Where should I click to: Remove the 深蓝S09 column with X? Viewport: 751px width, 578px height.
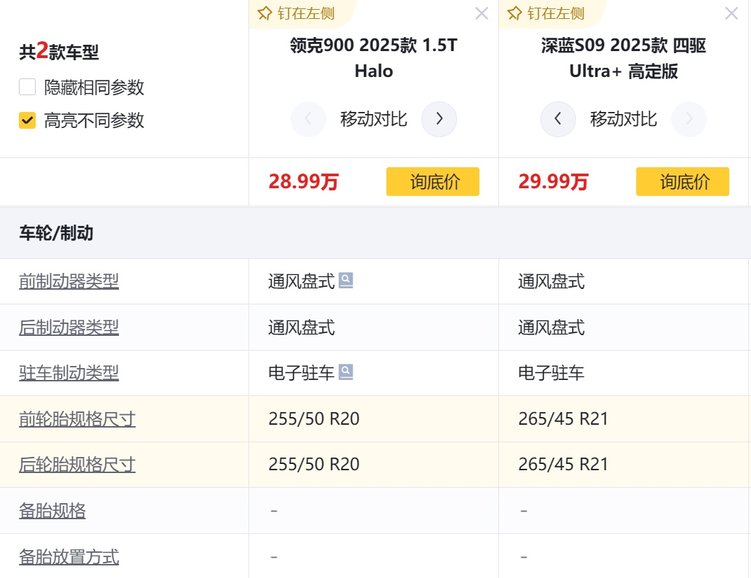click(731, 13)
